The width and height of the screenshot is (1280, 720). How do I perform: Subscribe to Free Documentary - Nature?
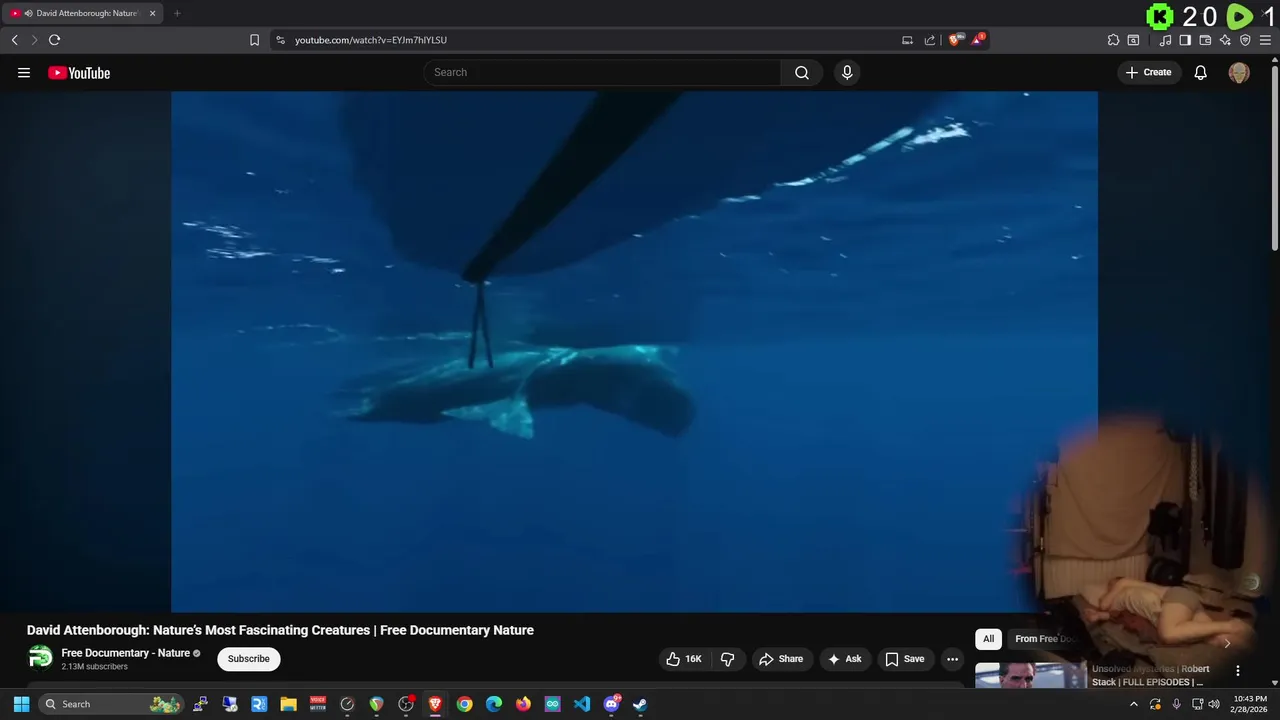pos(248,659)
